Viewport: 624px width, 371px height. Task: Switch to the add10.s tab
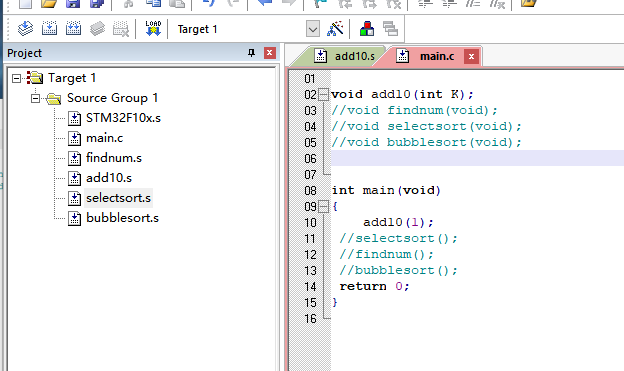(x=345, y=56)
